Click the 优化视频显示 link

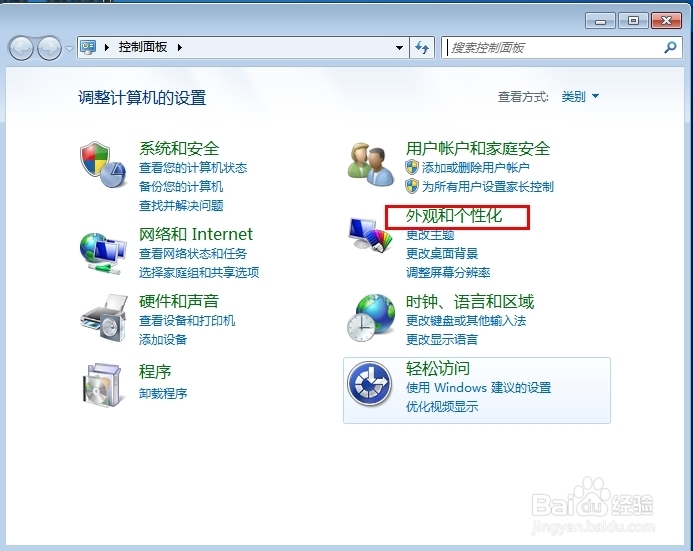tap(442, 407)
